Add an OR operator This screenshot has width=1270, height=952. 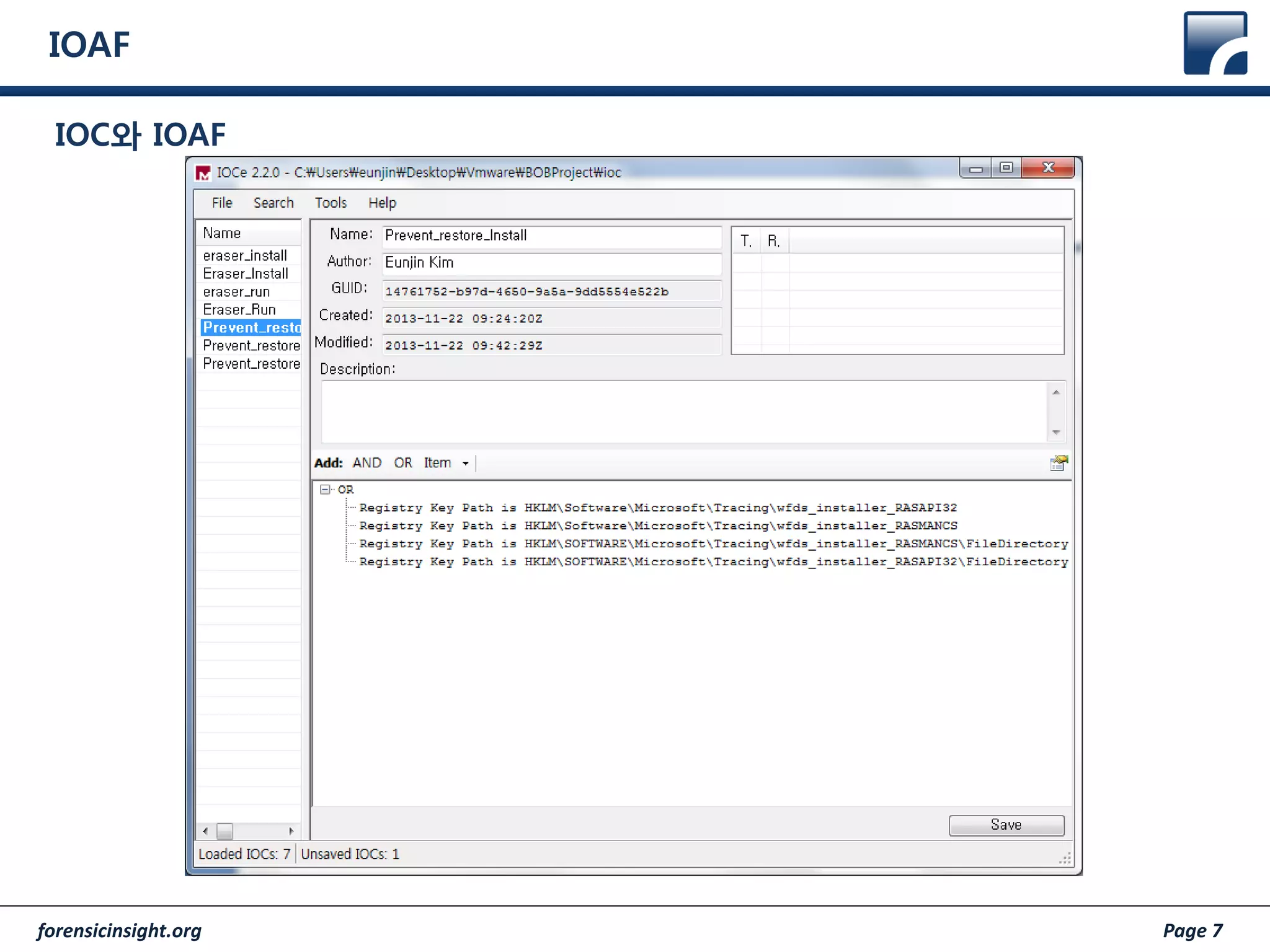(x=403, y=463)
